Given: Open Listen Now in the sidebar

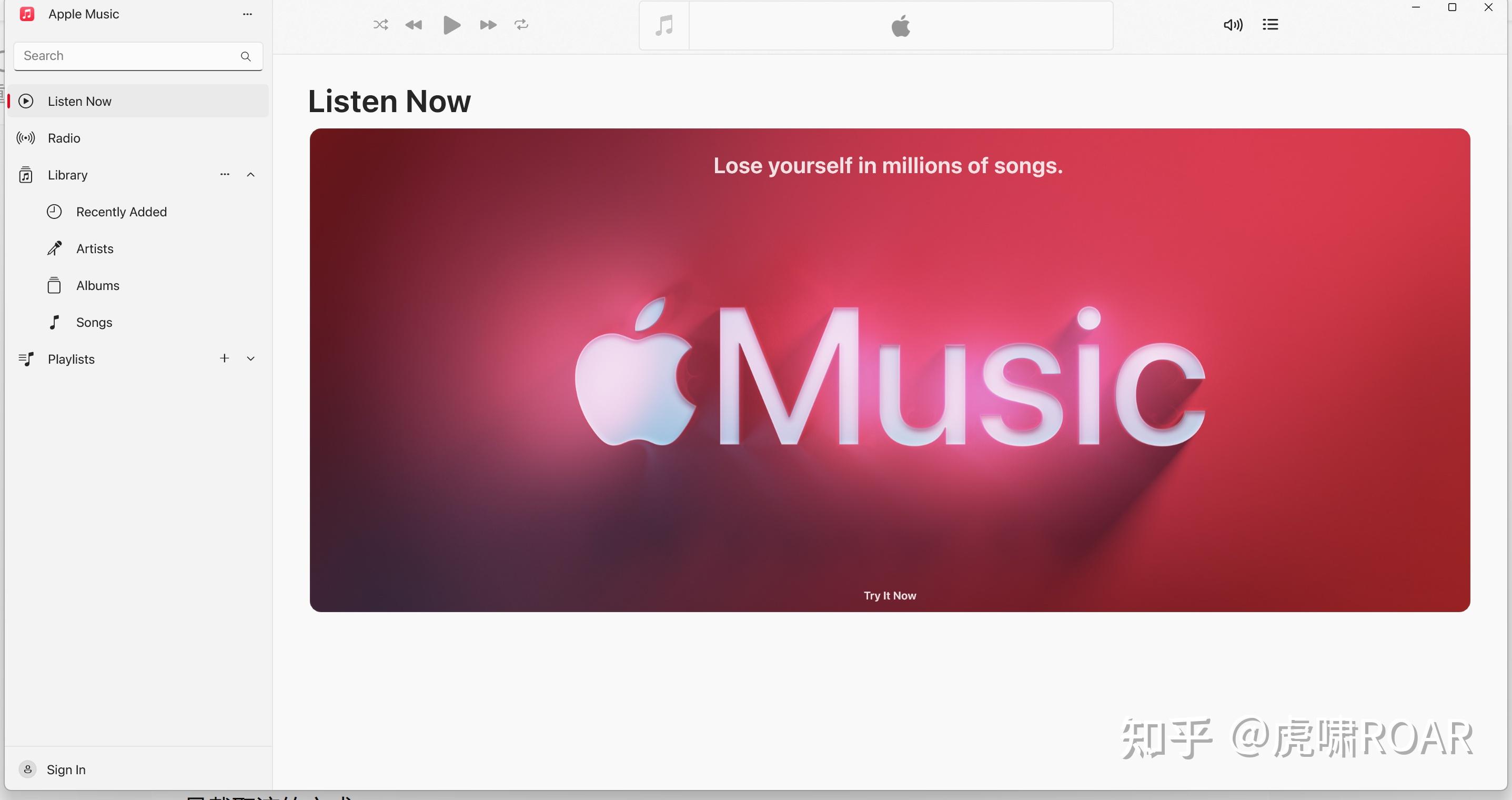Looking at the screenshot, I should point(138,101).
